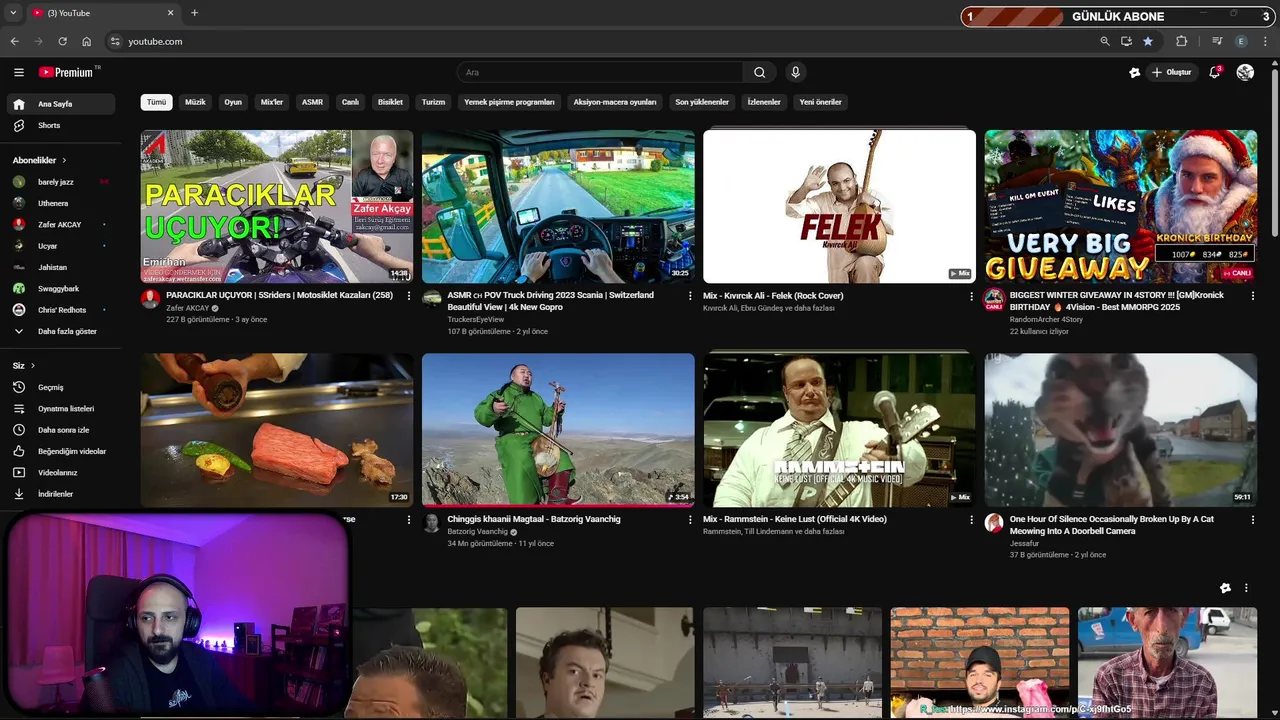Open the YouTube hamburger guide menu

[x=19, y=72]
